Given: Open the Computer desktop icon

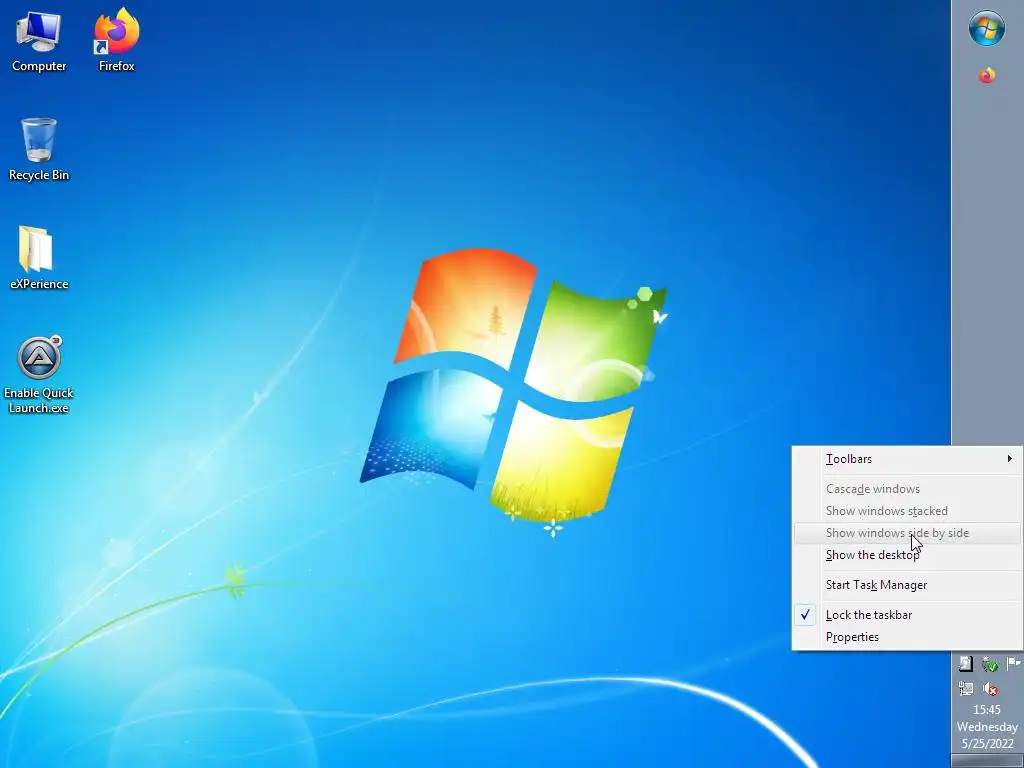Looking at the screenshot, I should tap(39, 32).
